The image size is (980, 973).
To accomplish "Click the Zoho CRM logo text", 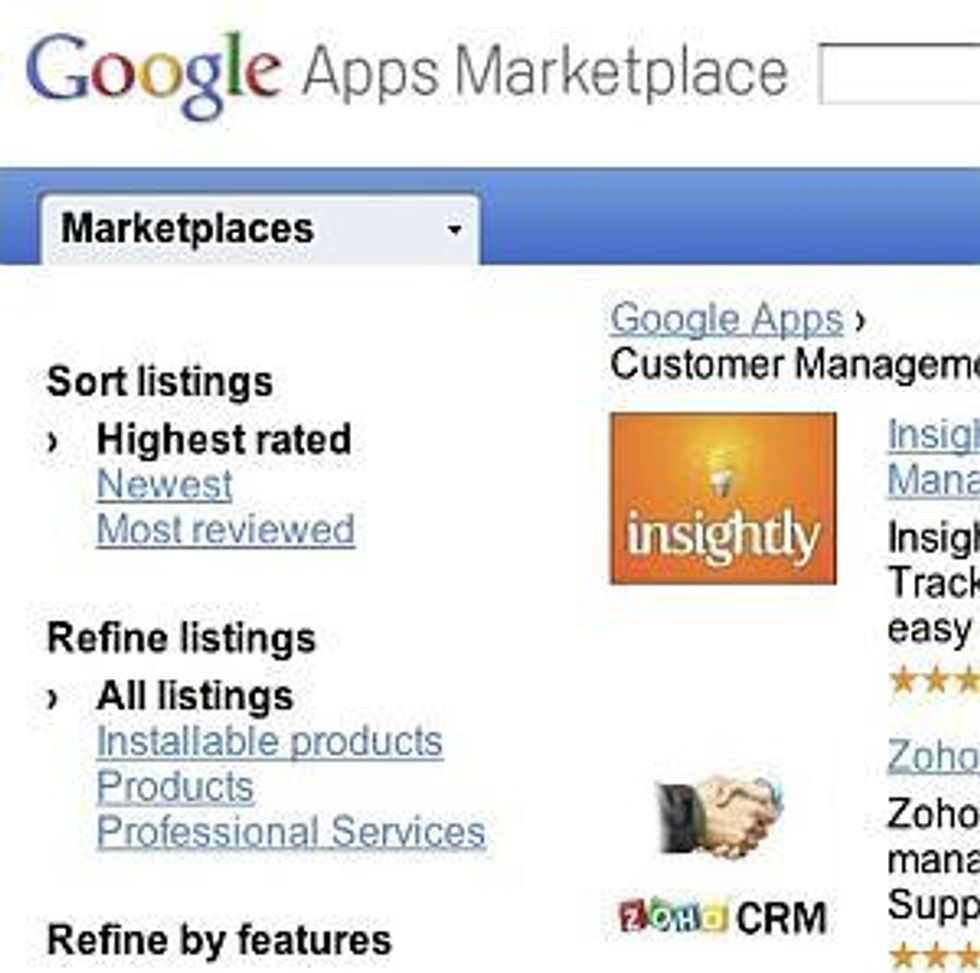I will [x=722, y=917].
